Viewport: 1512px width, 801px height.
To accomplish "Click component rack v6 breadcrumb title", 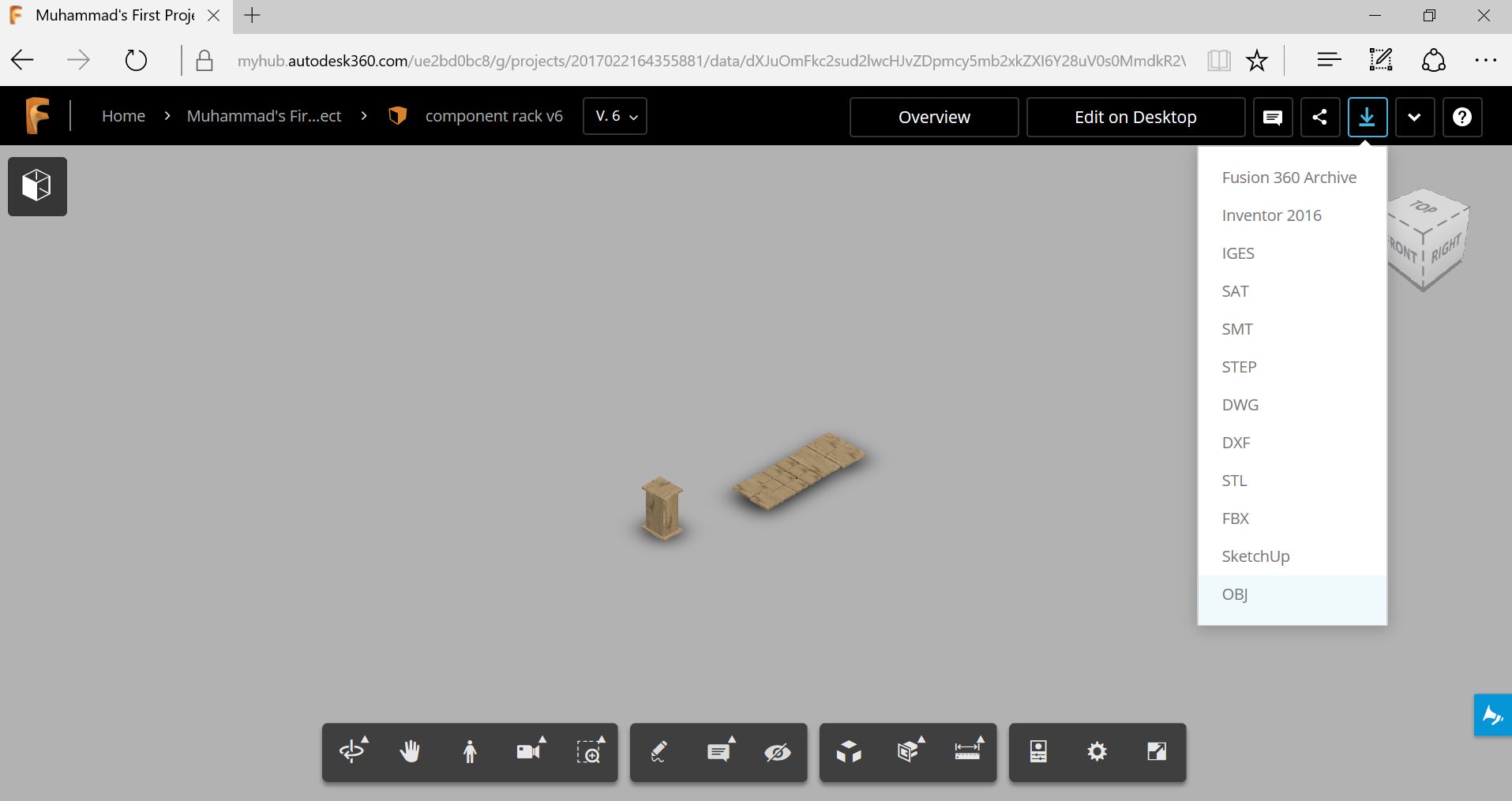I will click(494, 116).
